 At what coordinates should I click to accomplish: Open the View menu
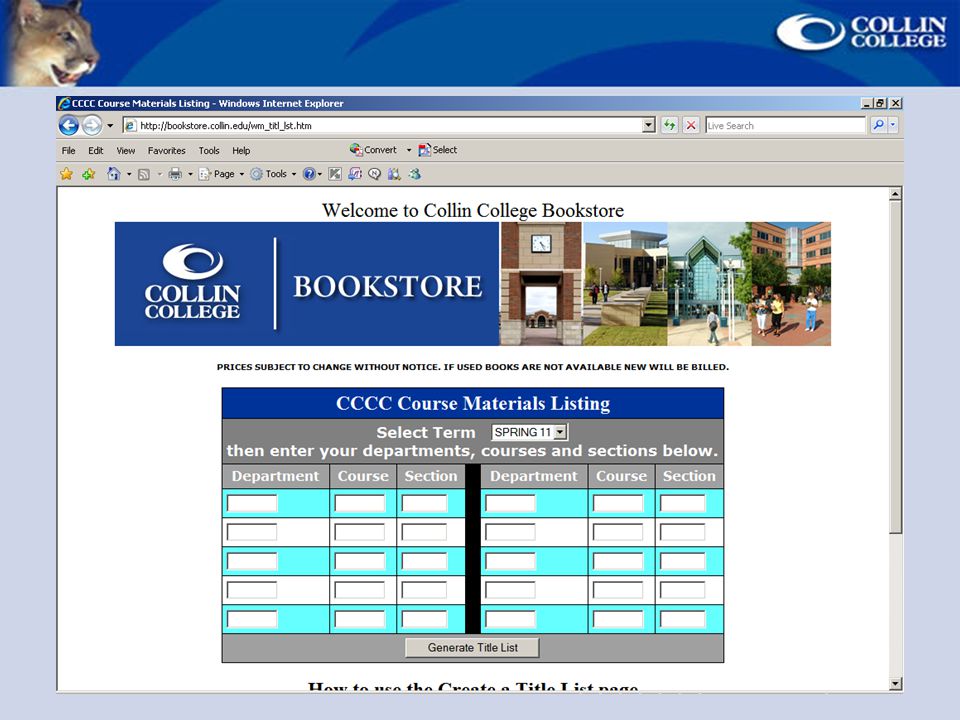click(x=126, y=151)
